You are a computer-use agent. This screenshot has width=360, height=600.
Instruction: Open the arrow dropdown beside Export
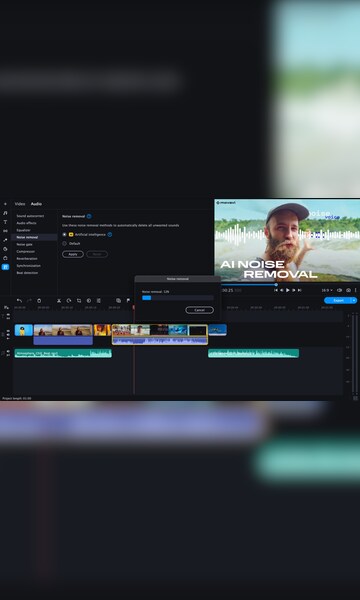[354, 300]
